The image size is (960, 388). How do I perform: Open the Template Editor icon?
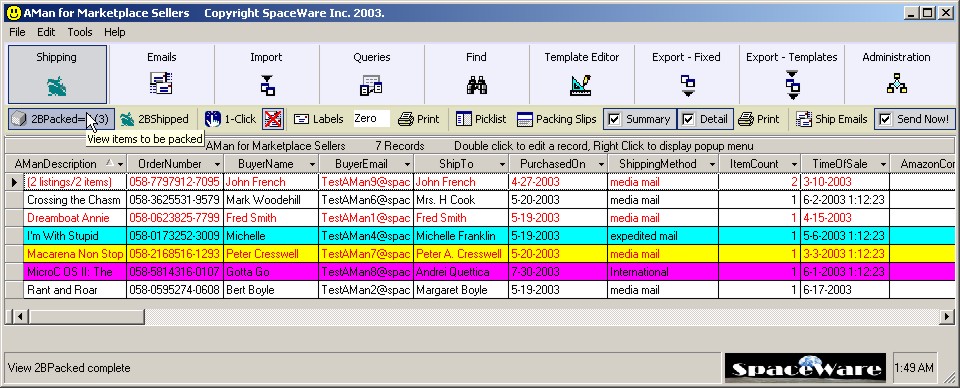pyautogui.click(x=580, y=84)
